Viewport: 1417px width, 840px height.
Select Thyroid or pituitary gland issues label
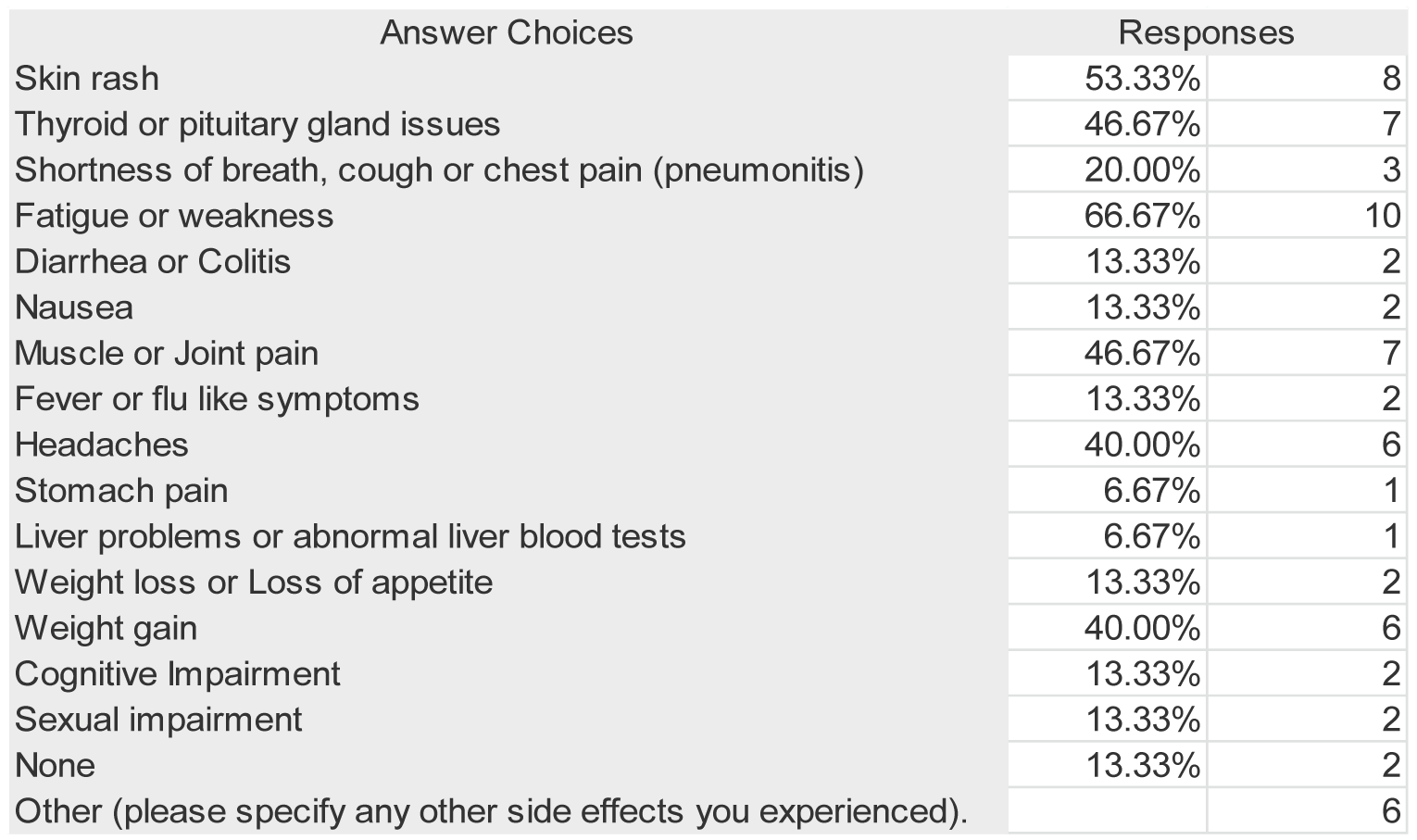257,124
